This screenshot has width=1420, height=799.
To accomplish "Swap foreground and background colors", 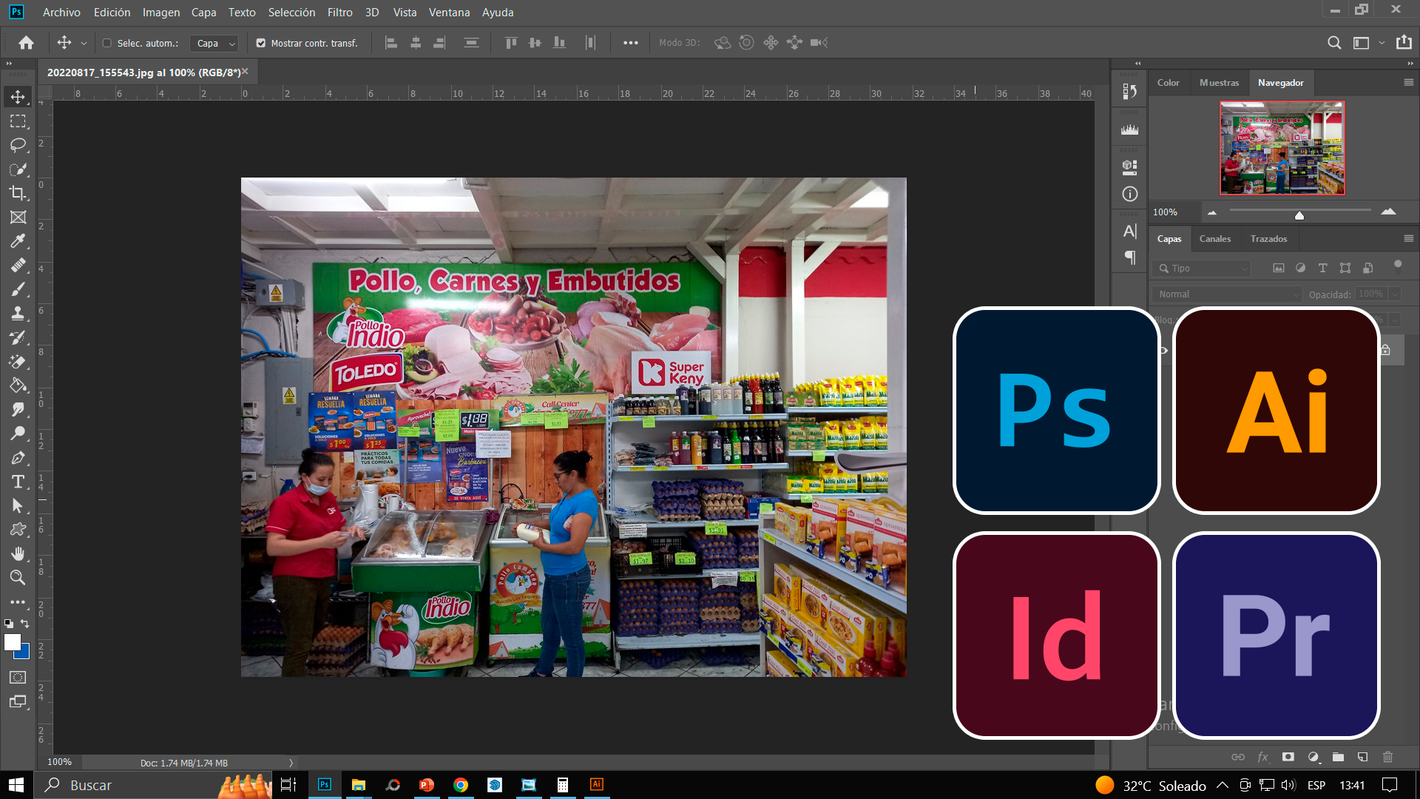I will [x=26, y=623].
